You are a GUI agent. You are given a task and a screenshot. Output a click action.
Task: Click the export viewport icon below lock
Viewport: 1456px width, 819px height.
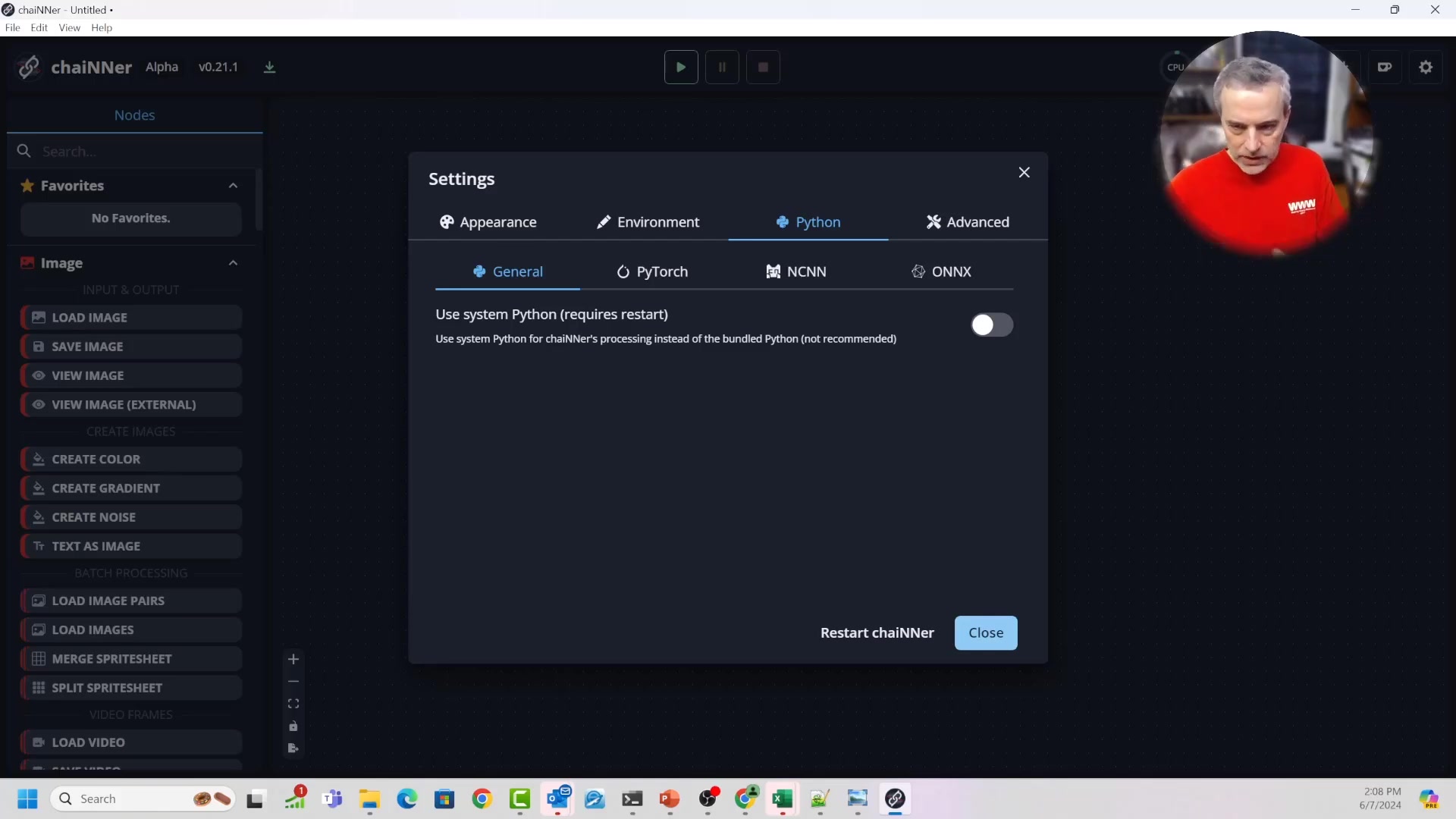pos(293,748)
